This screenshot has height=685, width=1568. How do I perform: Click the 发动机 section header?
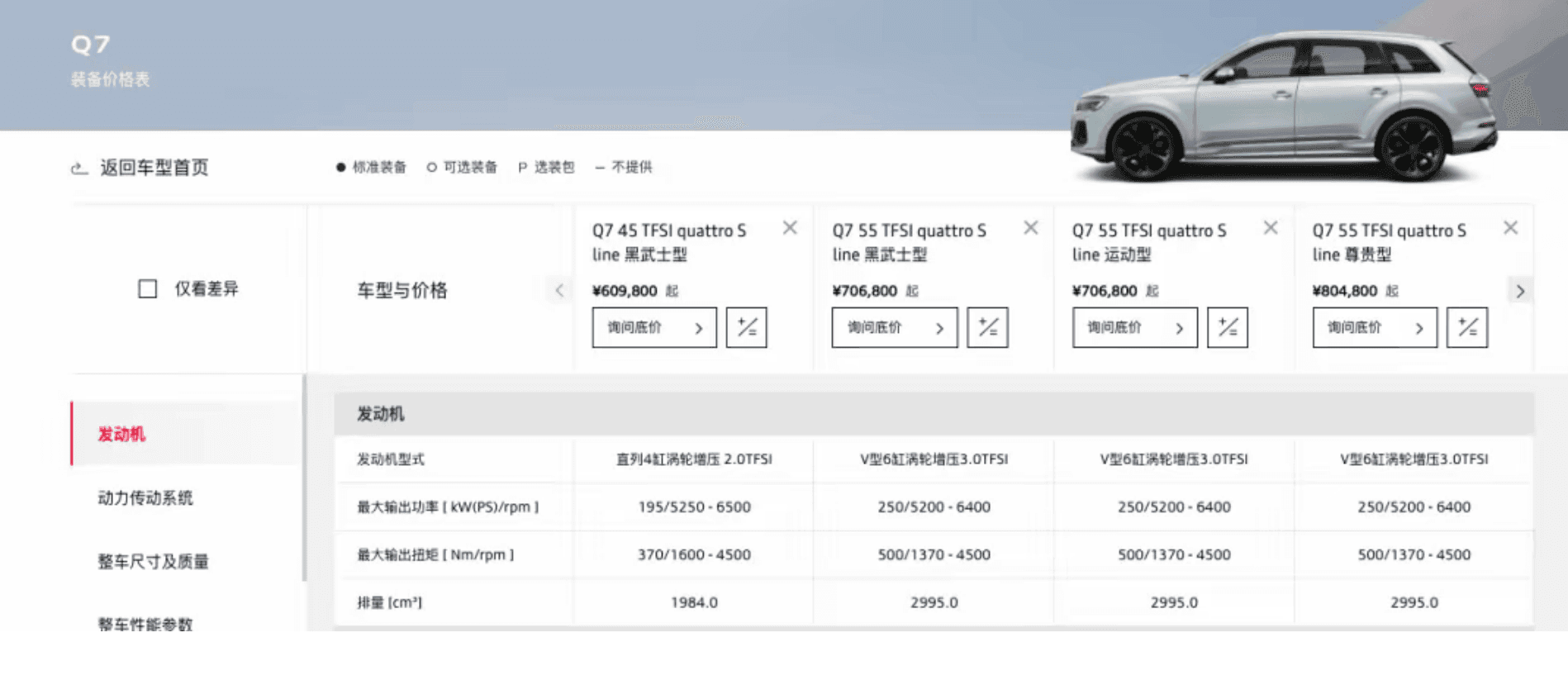pyautogui.click(x=934, y=414)
